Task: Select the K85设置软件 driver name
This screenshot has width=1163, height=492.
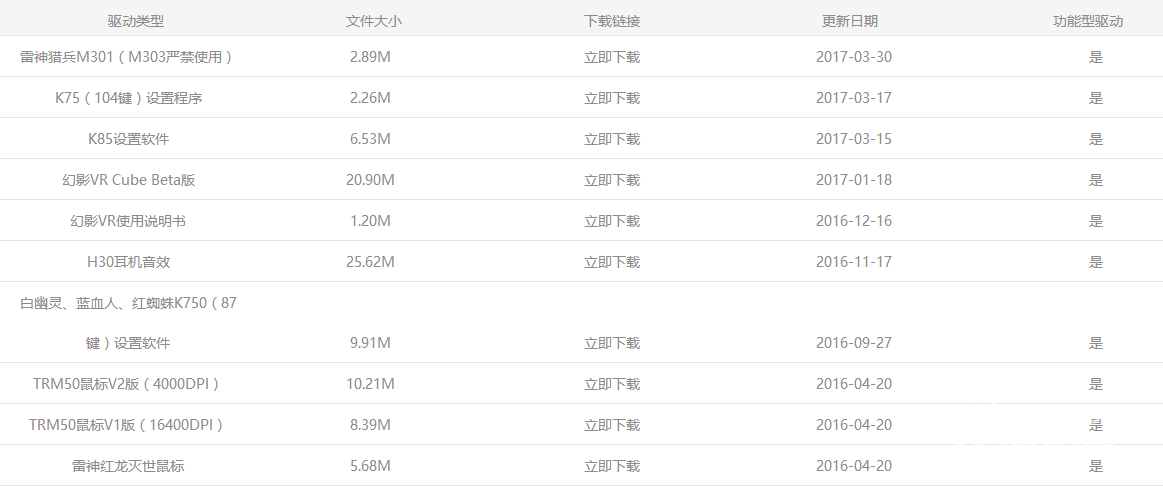Action: [x=128, y=139]
